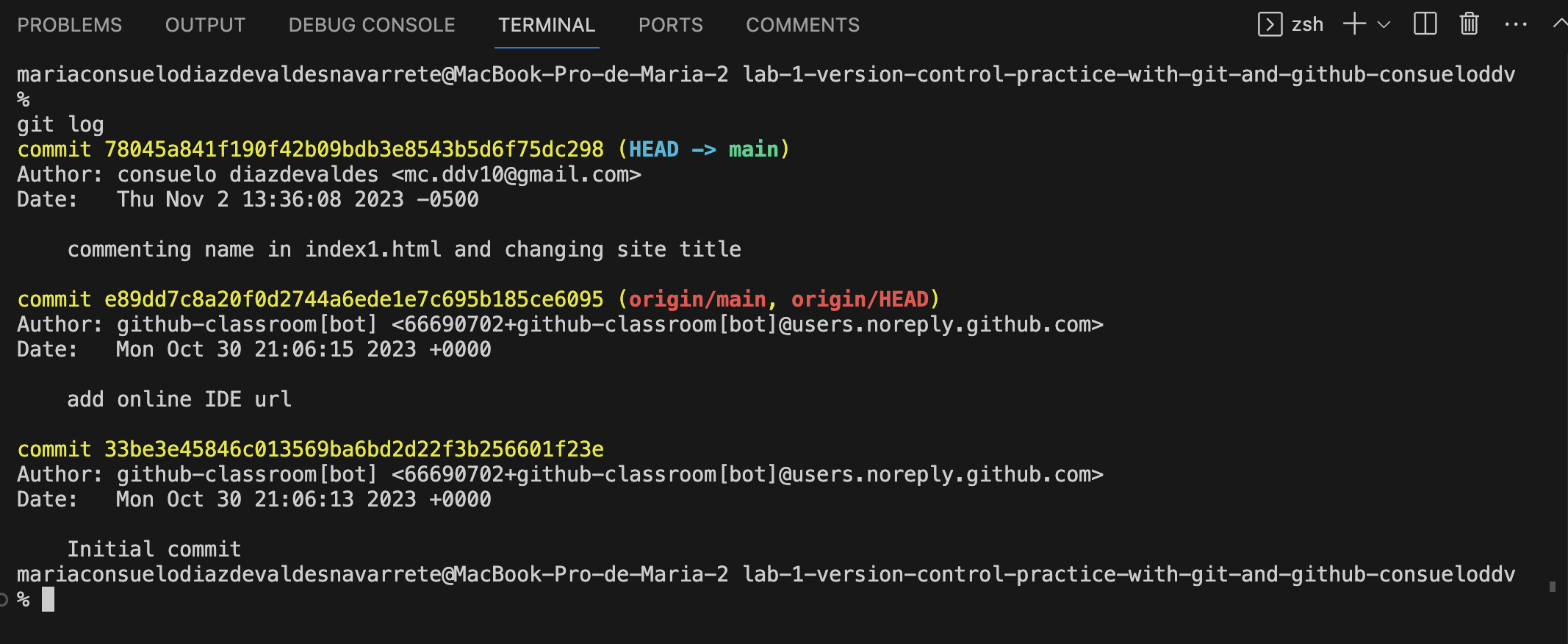1568x644 pixels.
Task: Click the terminal cursor at the prompt
Action: coord(48,599)
